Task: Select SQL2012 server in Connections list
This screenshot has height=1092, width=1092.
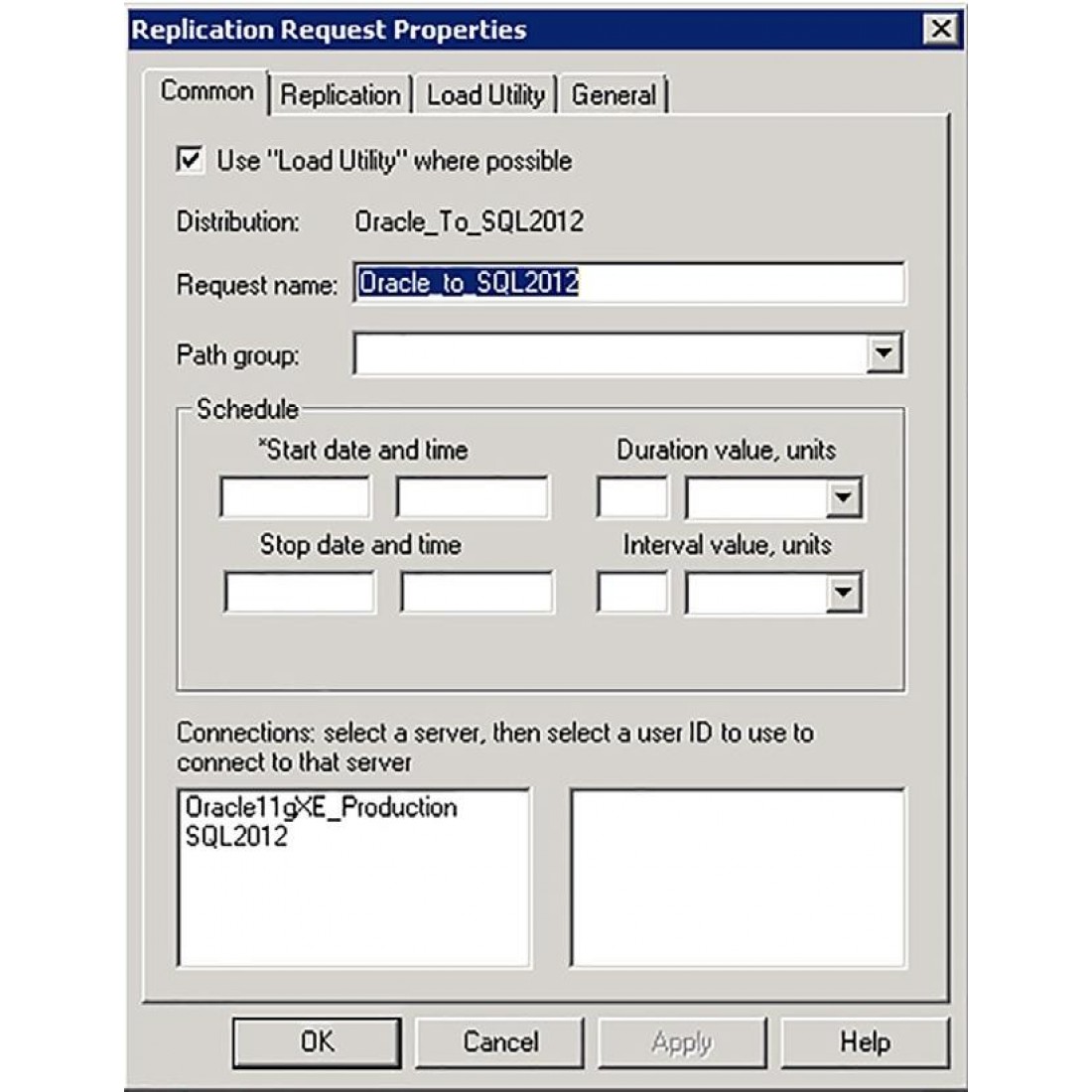Action: tap(236, 836)
